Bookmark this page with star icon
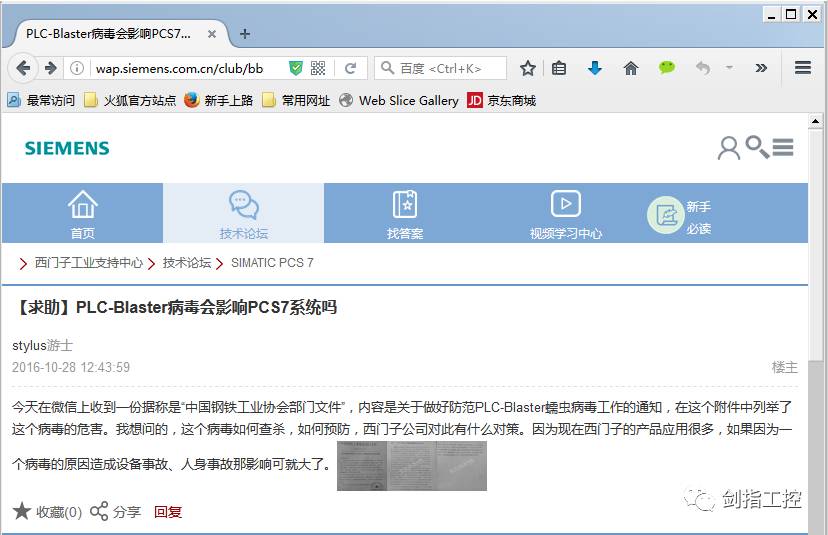The image size is (828, 535). (528, 68)
